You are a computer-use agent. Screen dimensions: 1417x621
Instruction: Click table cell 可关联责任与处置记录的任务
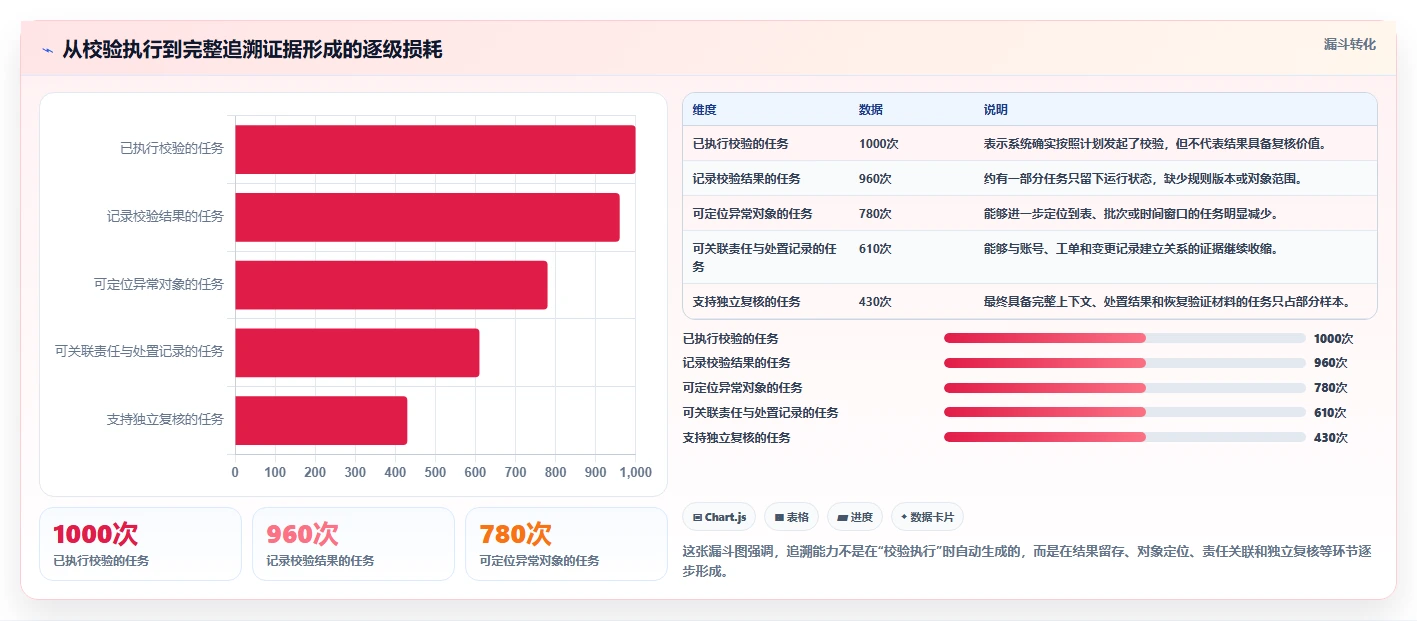point(765,258)
